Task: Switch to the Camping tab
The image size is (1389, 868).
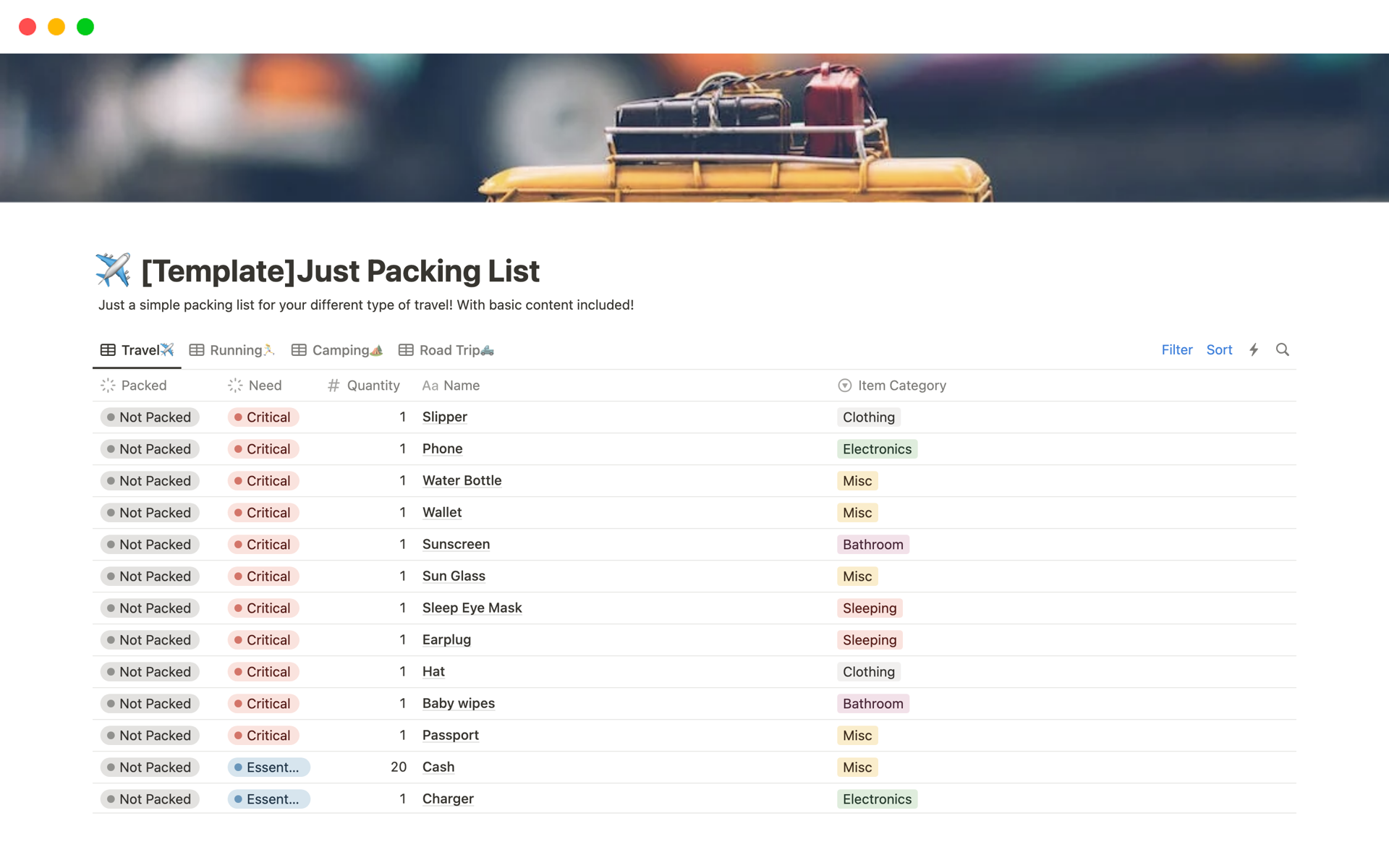Action: click(338, 350)
